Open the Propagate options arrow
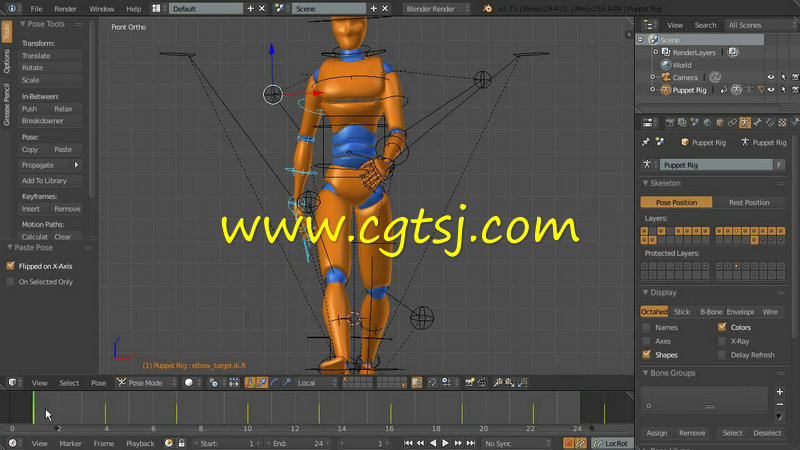This screenshot has height=450, width=800. (76, 165)
